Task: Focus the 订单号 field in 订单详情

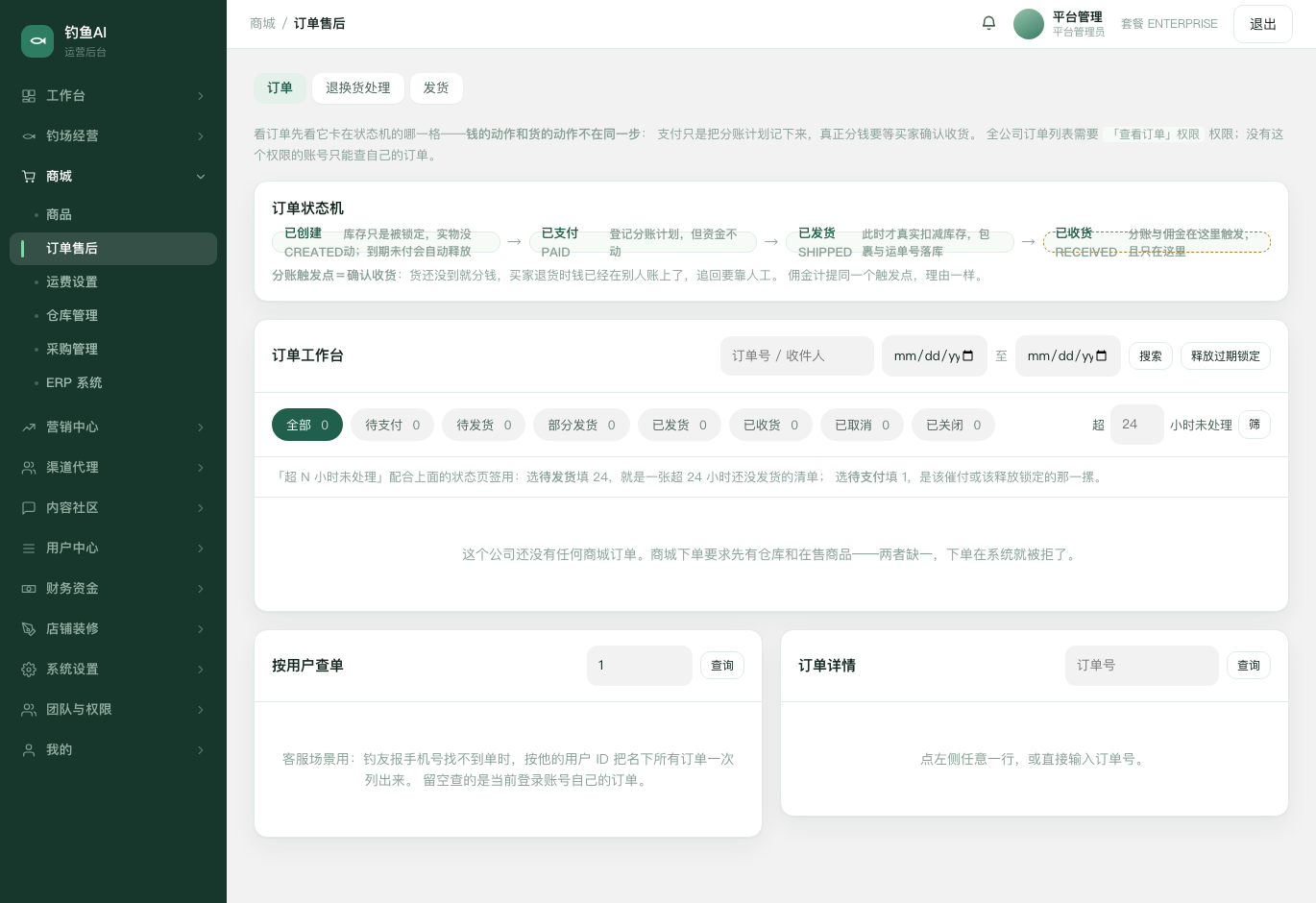Action: click(1142, 666)
